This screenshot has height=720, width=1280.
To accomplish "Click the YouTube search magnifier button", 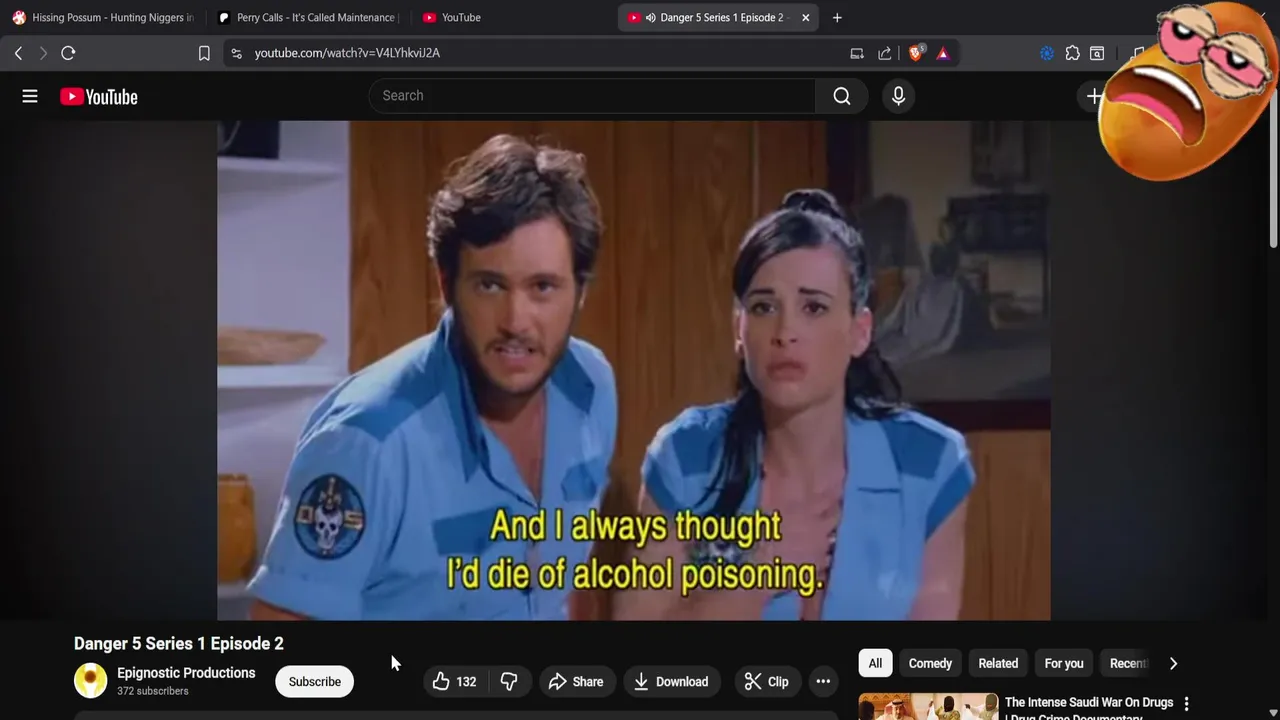I will tap(841, 96).
